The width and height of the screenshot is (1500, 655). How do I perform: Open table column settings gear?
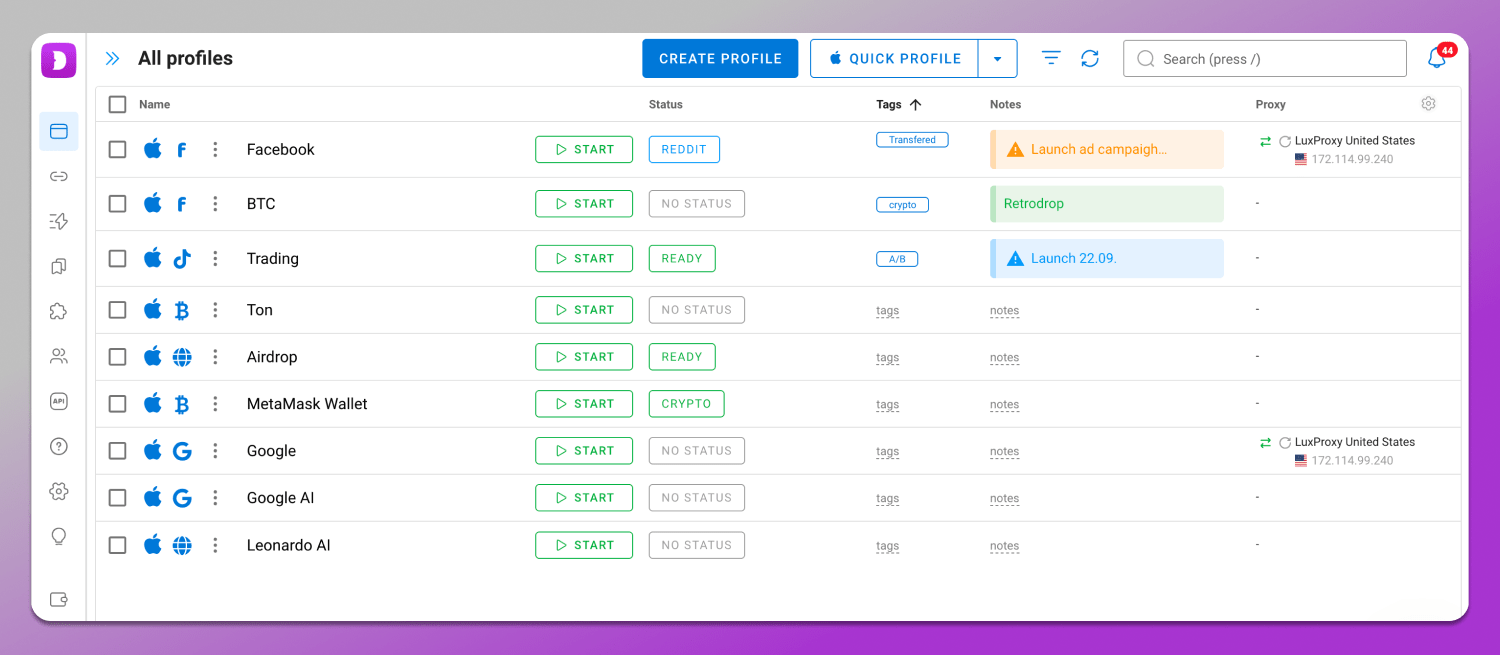tap(1428, 104)
